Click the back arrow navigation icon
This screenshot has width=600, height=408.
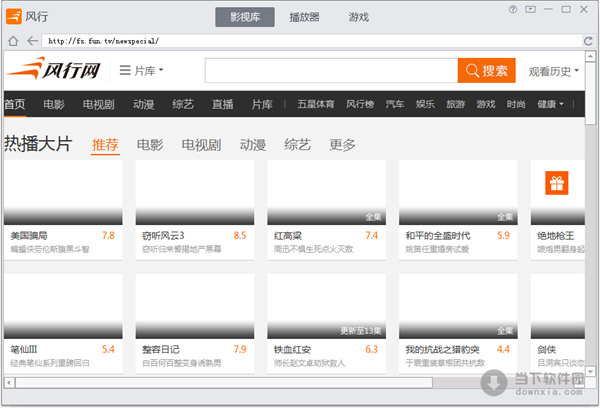click(32, 41)
